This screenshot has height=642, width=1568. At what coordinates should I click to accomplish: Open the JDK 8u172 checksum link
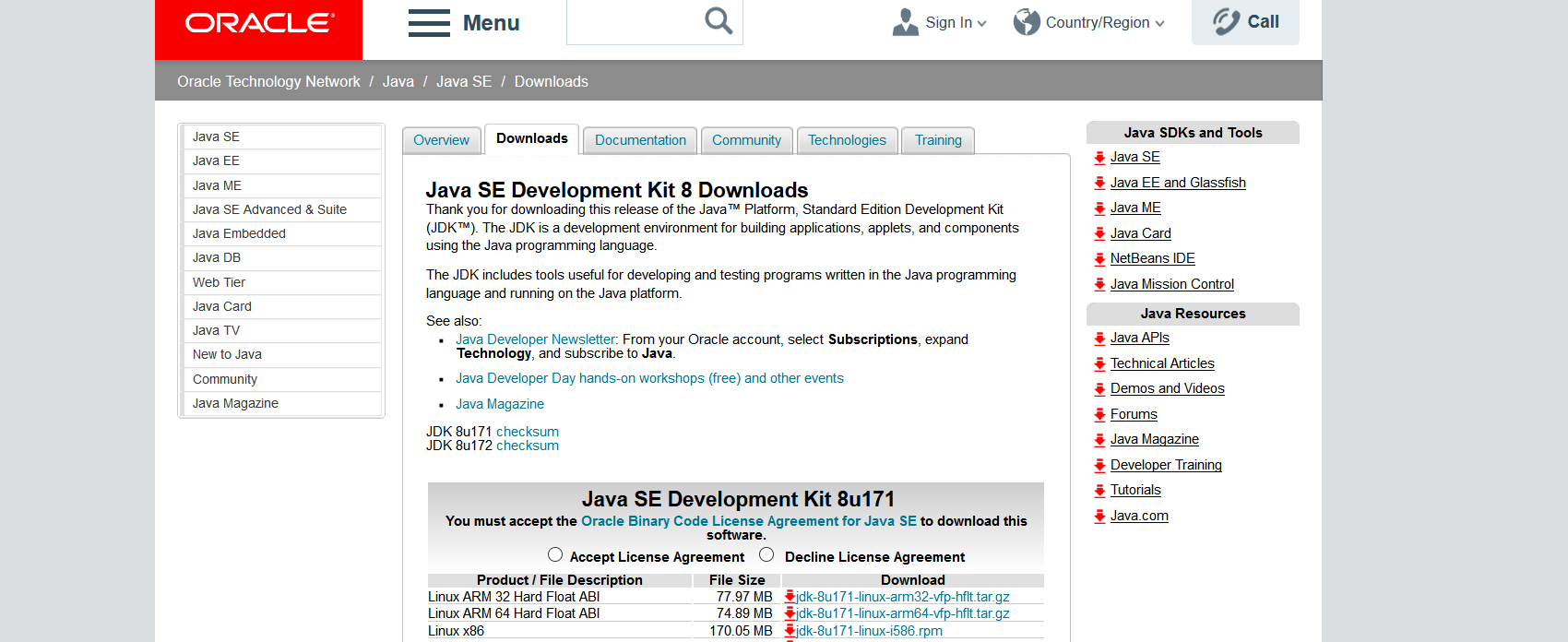(528, 446)
